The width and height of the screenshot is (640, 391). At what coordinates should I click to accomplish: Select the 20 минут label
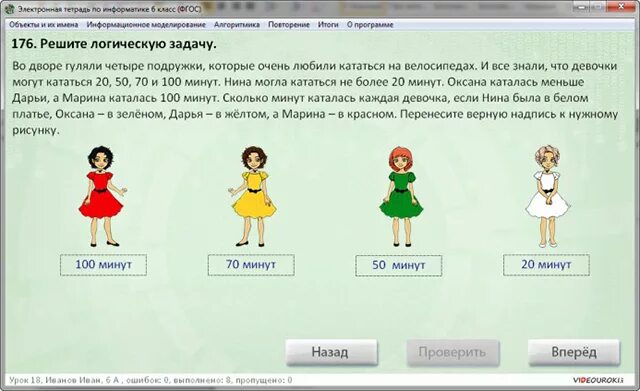[x=546, y=265]
